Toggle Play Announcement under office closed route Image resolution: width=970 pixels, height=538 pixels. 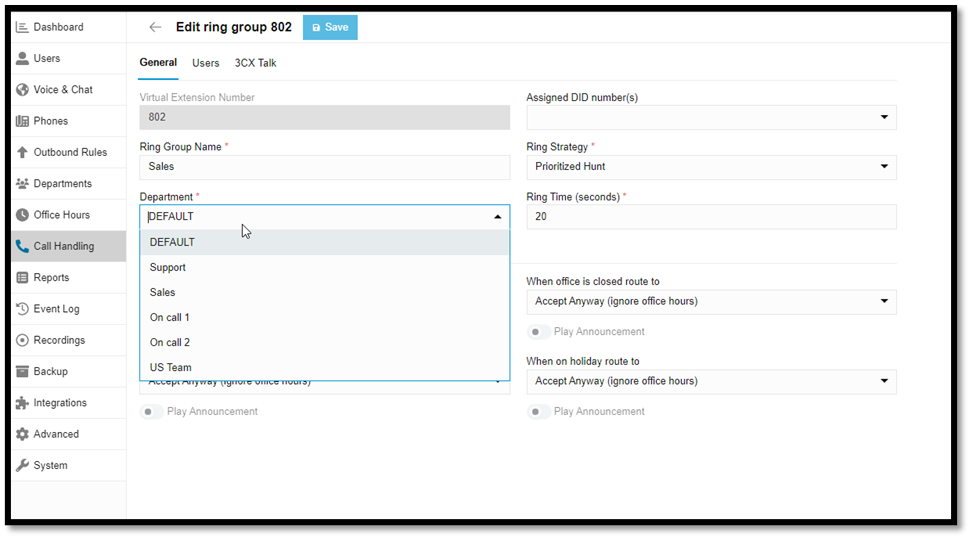click(x=539, y=332)
